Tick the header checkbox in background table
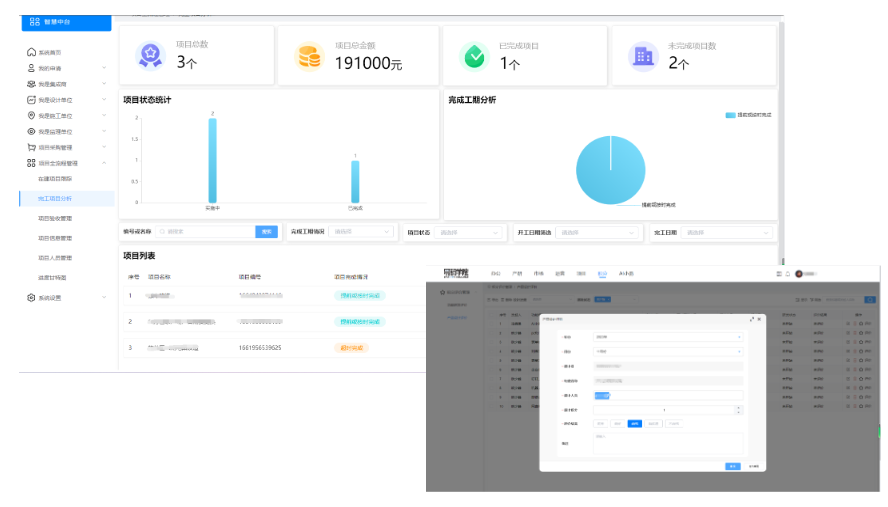888x507 pixels. [x=491, y=314]
